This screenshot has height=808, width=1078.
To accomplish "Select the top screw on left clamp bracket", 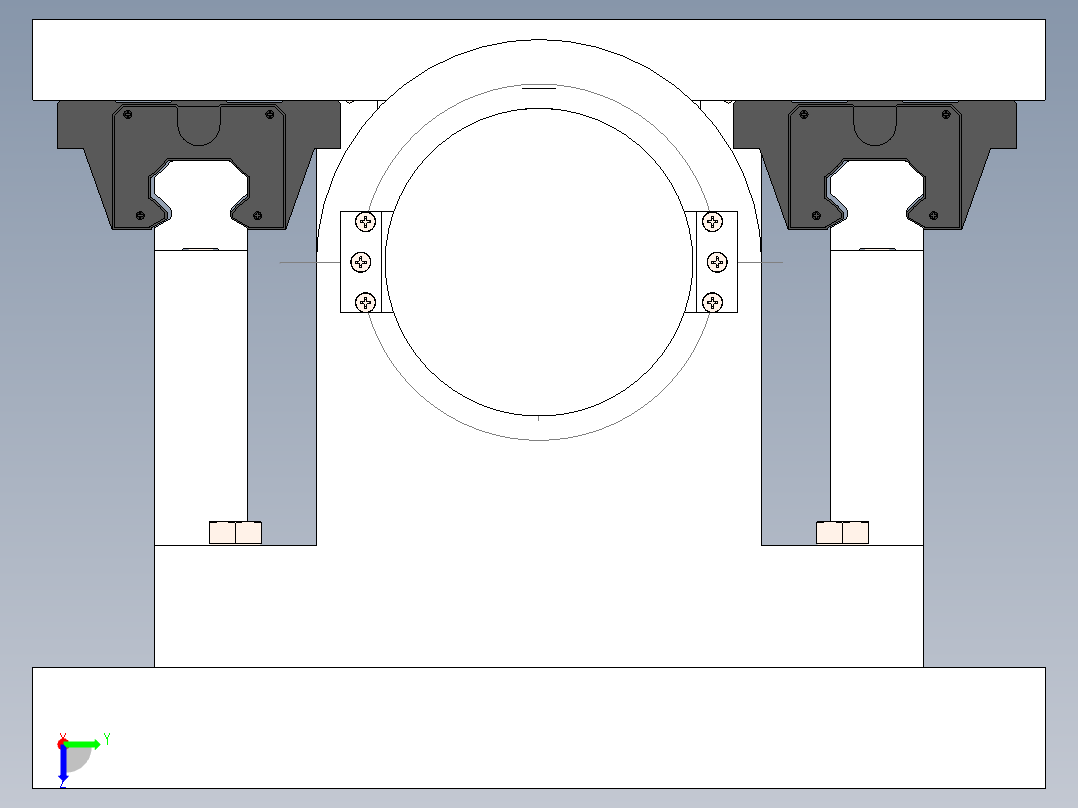I will point(365,221).
